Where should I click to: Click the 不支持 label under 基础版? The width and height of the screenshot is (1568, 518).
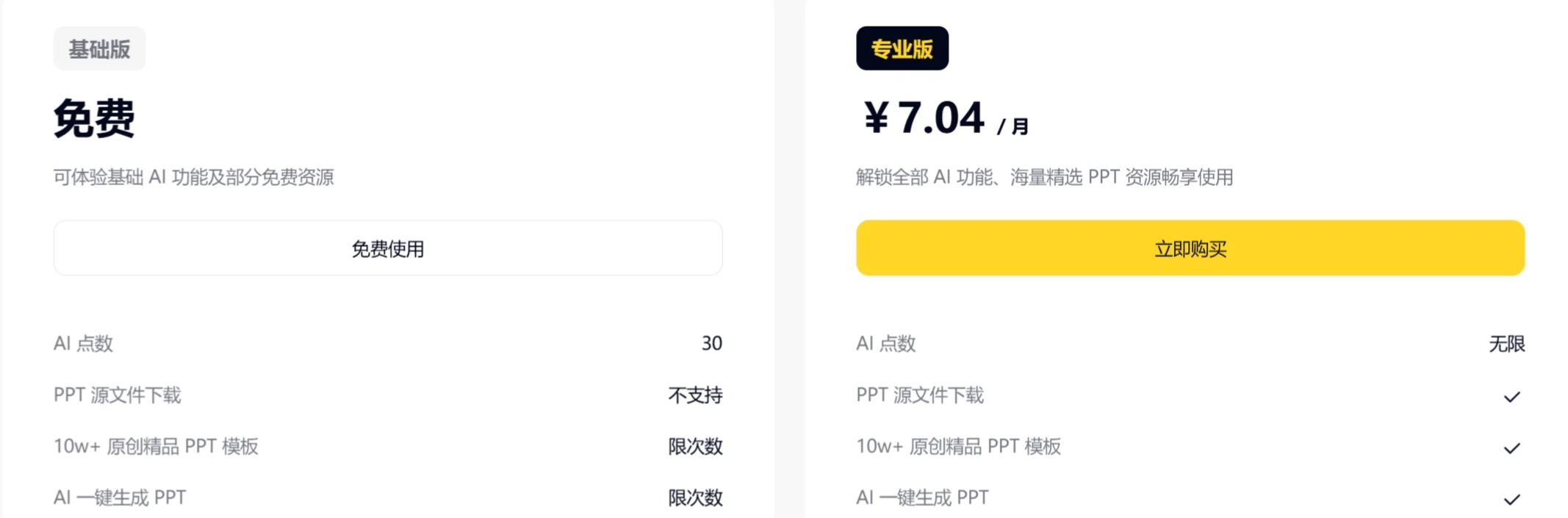[x=694, y=395]
